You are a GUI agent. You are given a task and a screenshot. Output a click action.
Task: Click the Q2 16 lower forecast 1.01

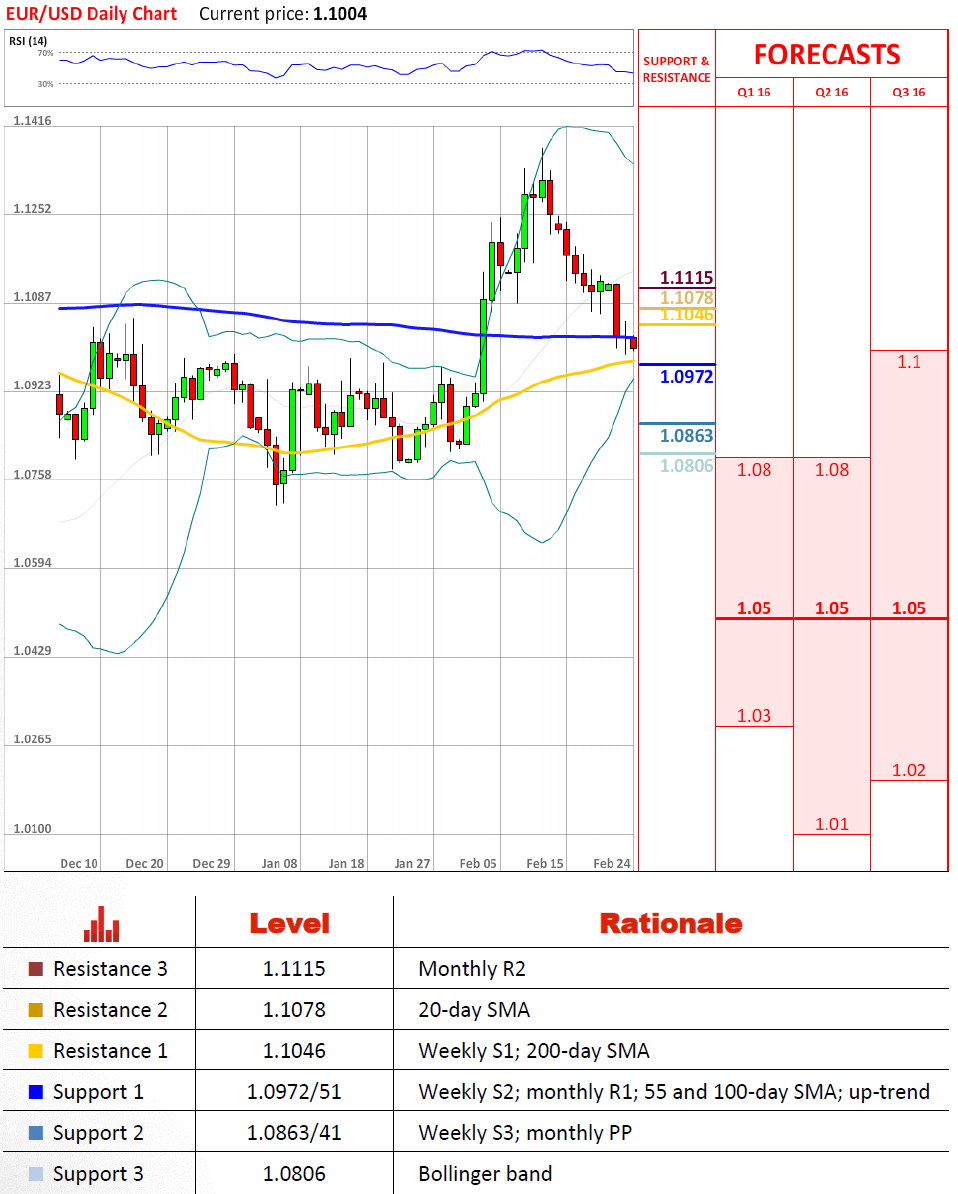pyautogui.click(x=832, y=824)
